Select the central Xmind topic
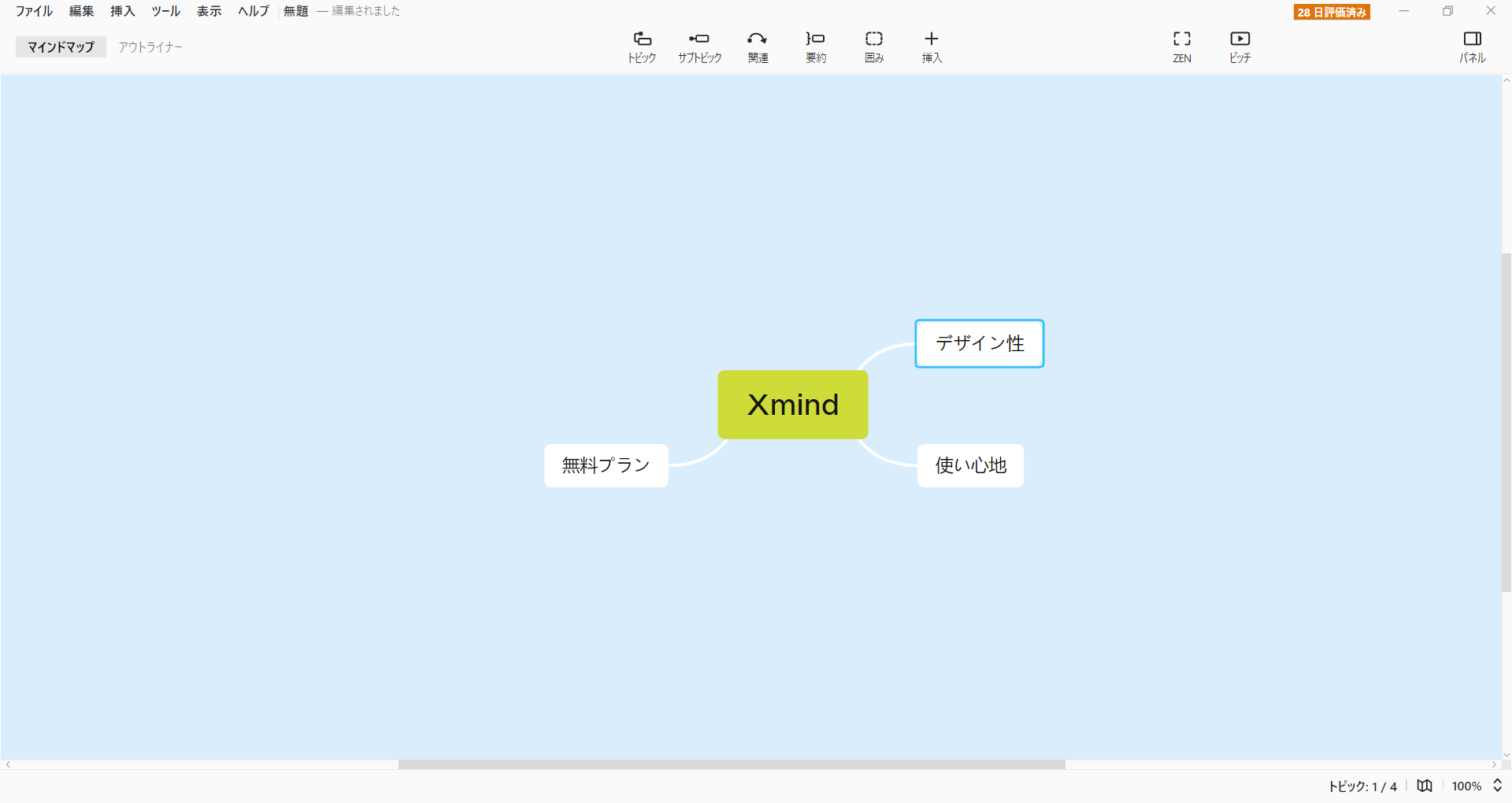This screenshot has height=803, width=1512. pos(793,405)
